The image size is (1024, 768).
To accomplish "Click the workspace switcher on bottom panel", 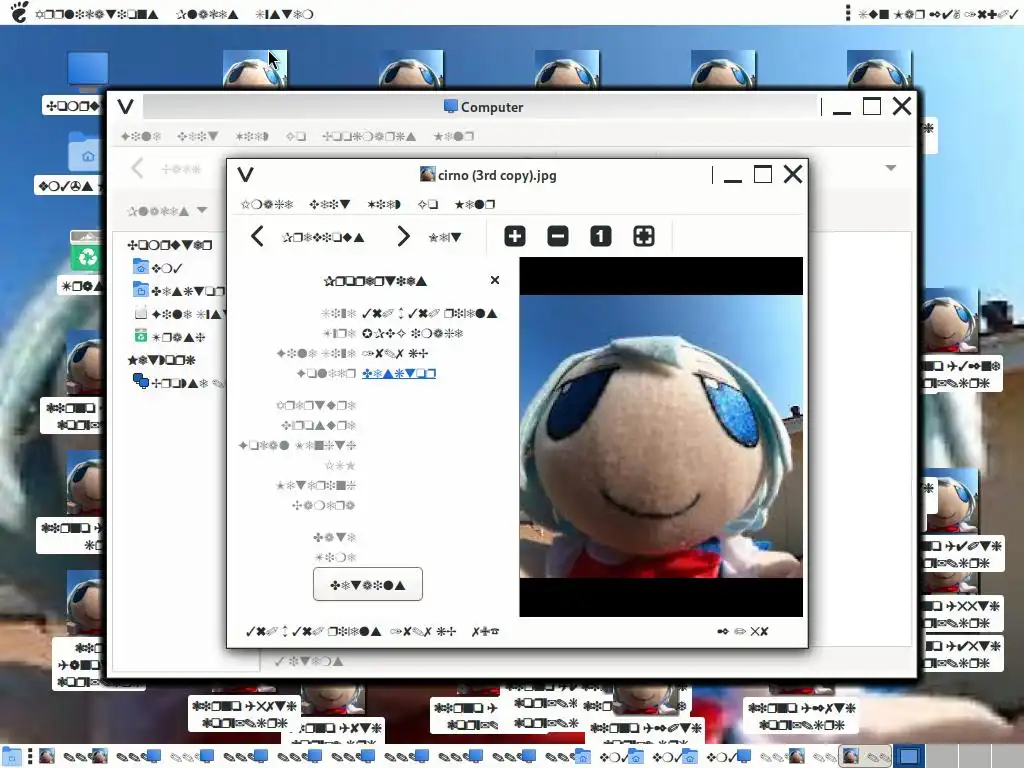I will pyautogui.click(x=957, y=756).
